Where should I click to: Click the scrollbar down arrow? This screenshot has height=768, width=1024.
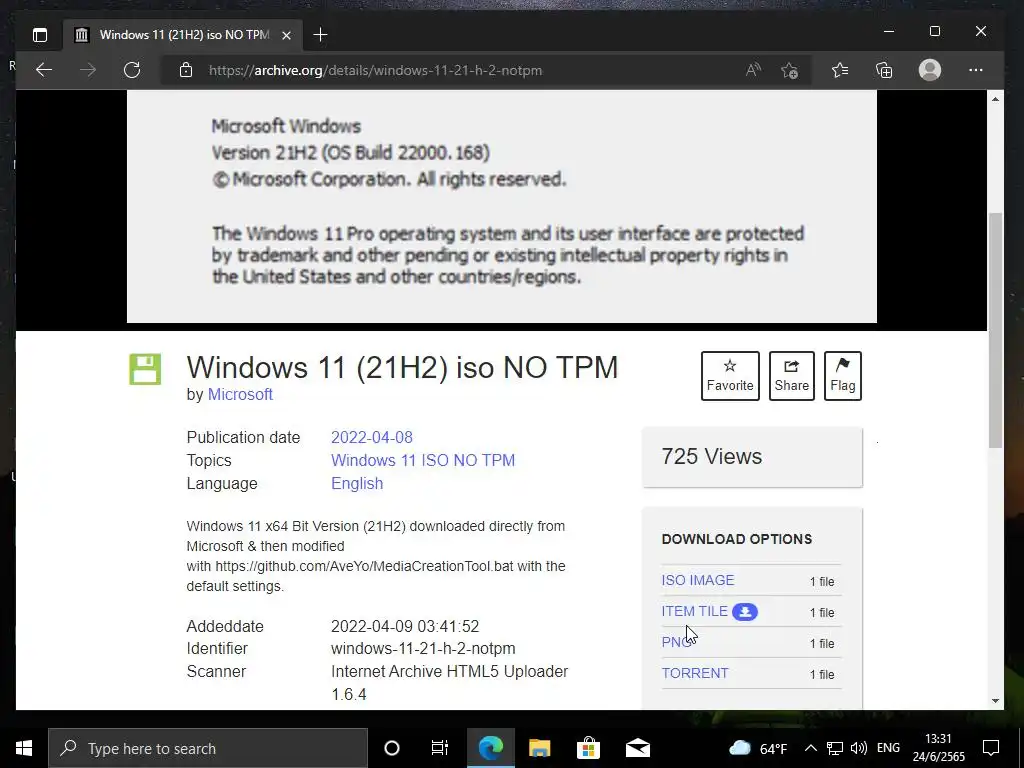tap(995, 701)
